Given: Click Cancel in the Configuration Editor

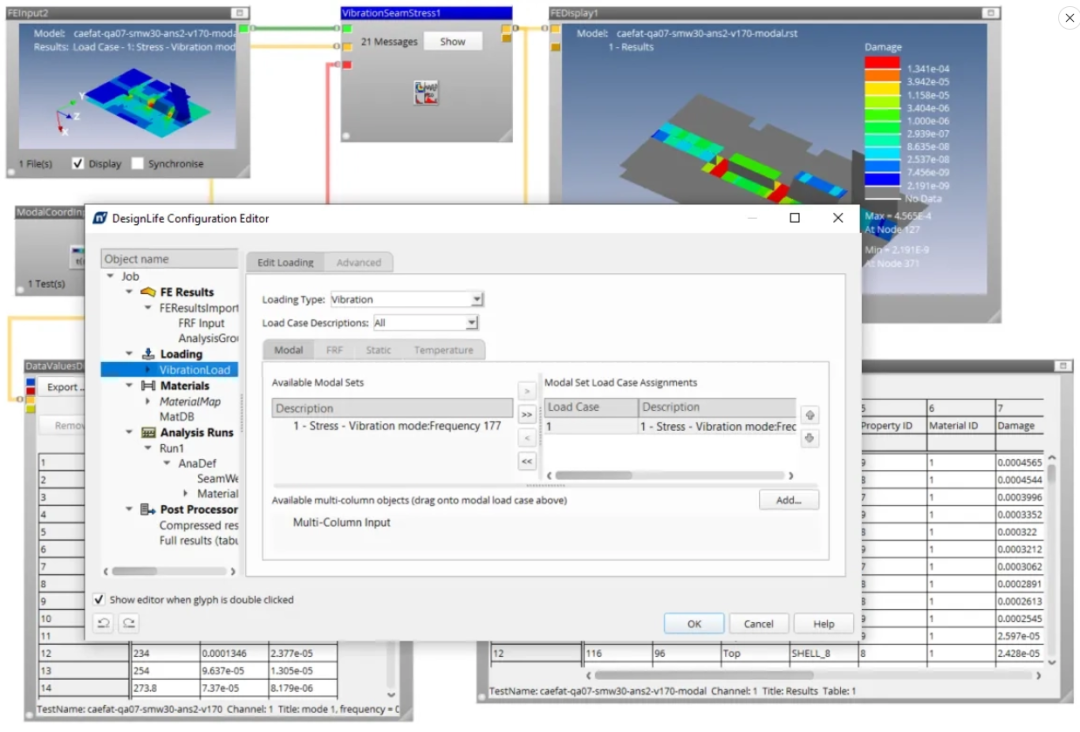Looking at the screenshot, I should [758, 624].
